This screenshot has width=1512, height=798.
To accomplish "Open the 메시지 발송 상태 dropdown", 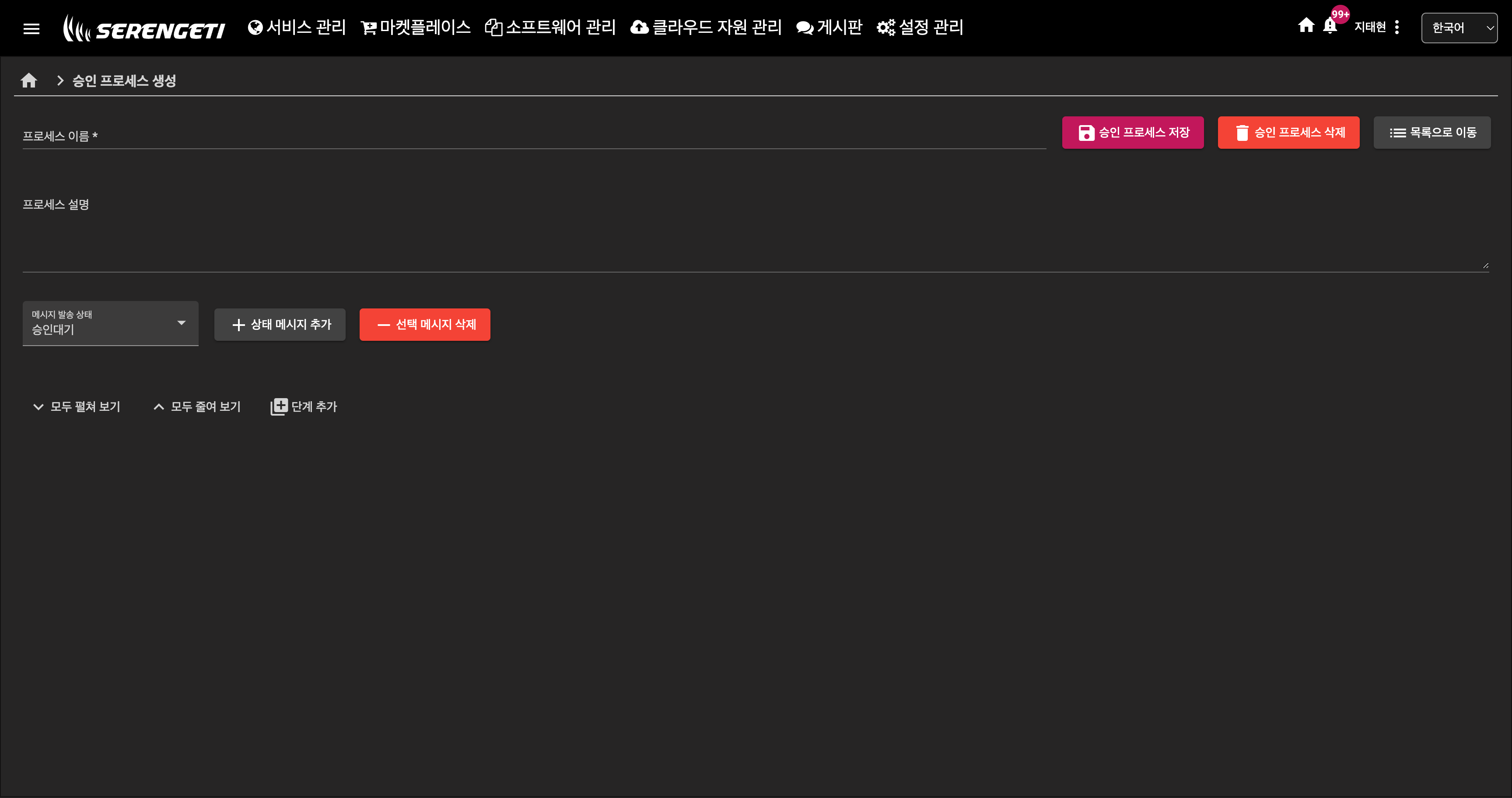I will click(x=110, y=323).
